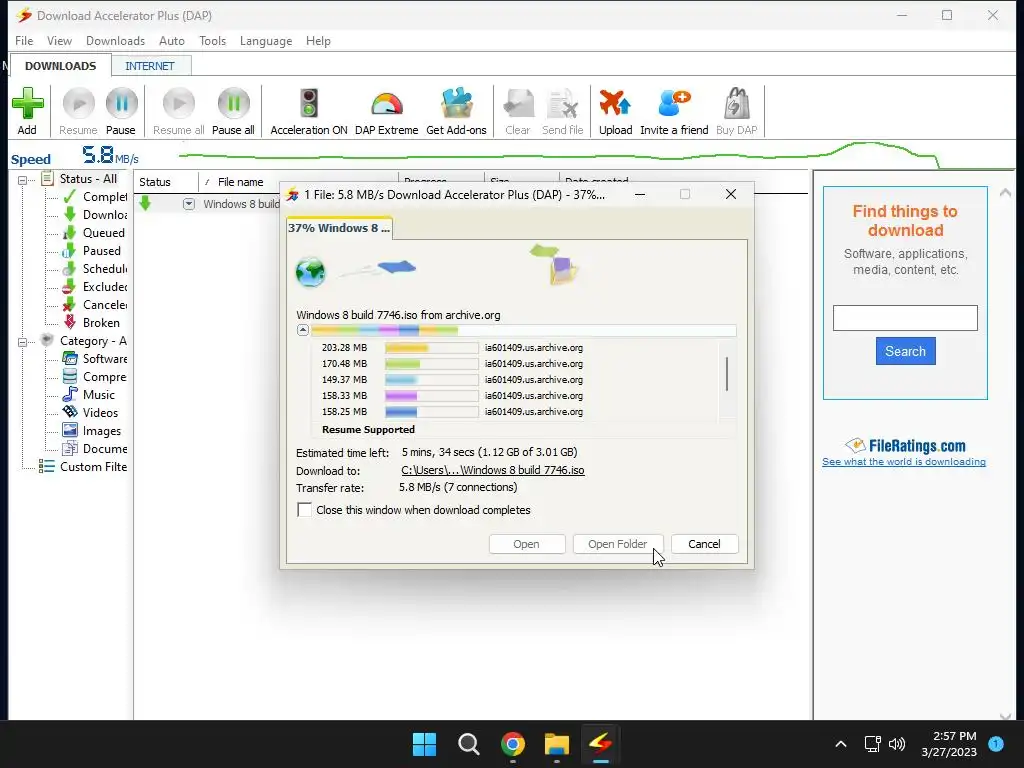The width and height of the screenshot is (1024, 768).
Task: Open the Tools menu
Action: [212, 40]
